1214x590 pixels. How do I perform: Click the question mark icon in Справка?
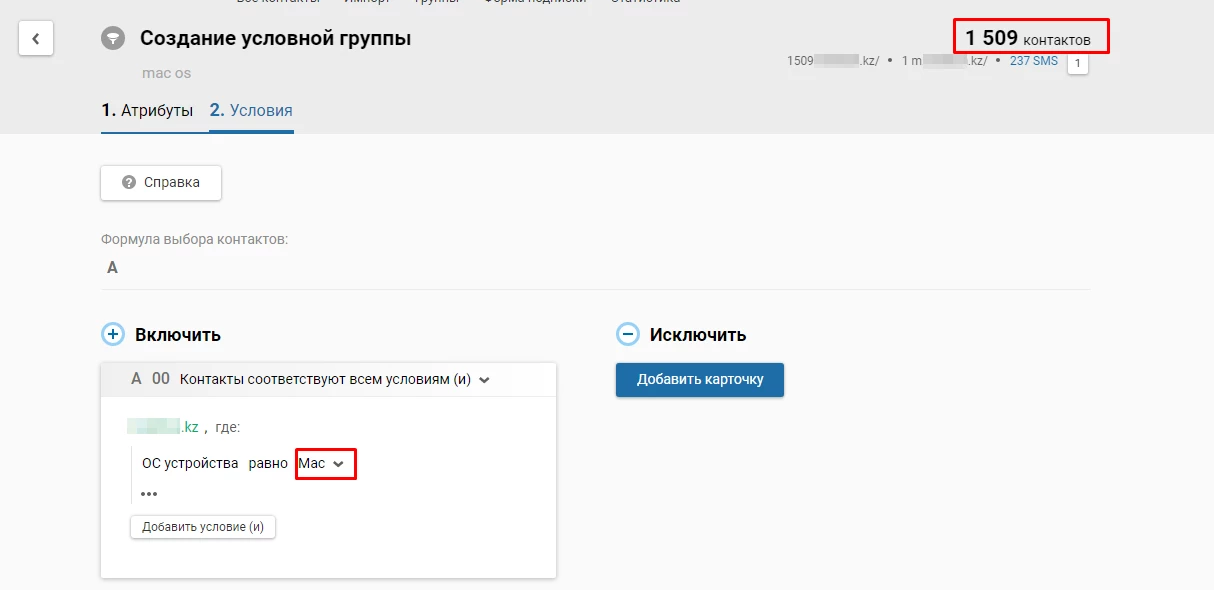(129, 182)
